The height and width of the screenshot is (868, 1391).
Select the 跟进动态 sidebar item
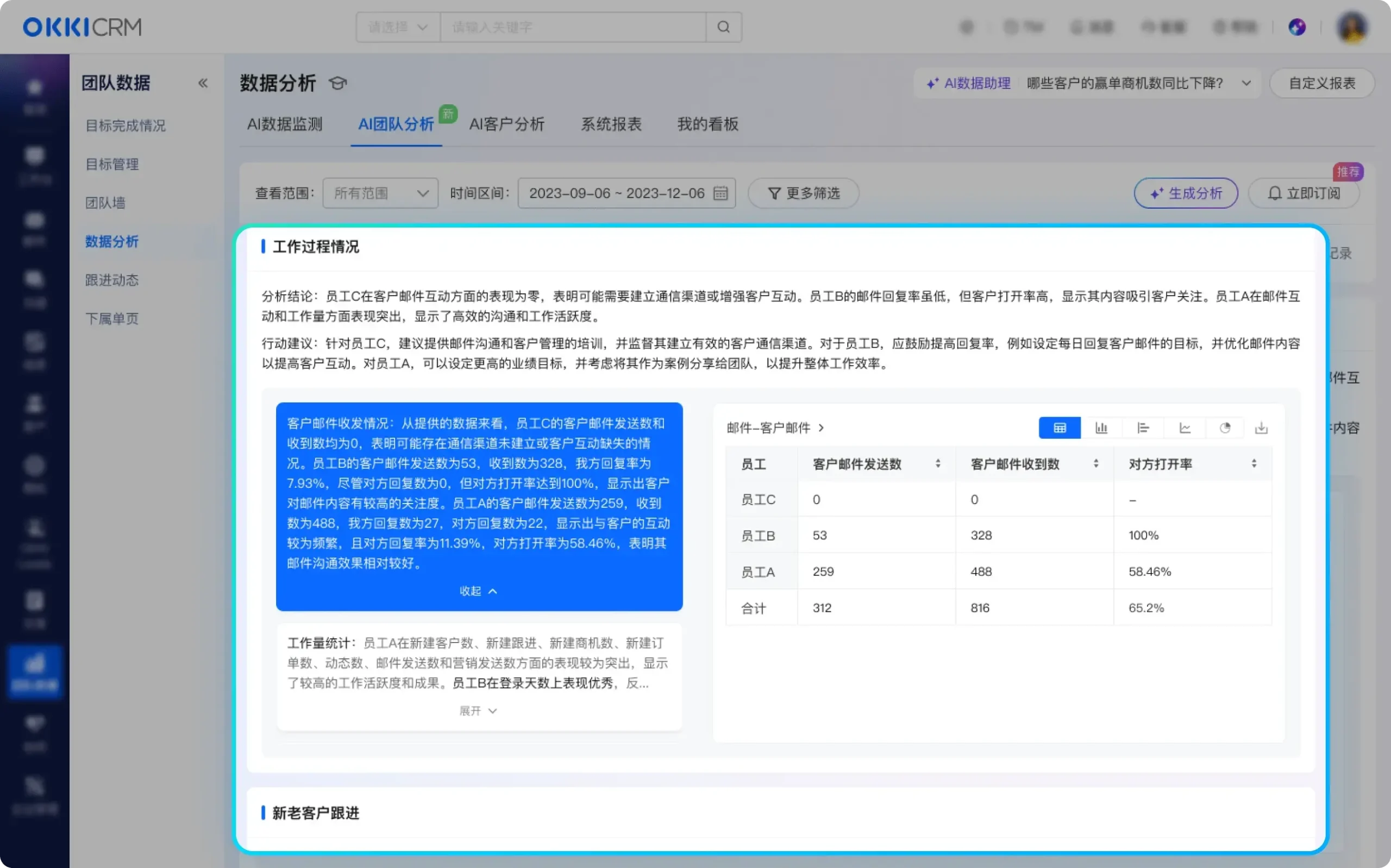112,280
